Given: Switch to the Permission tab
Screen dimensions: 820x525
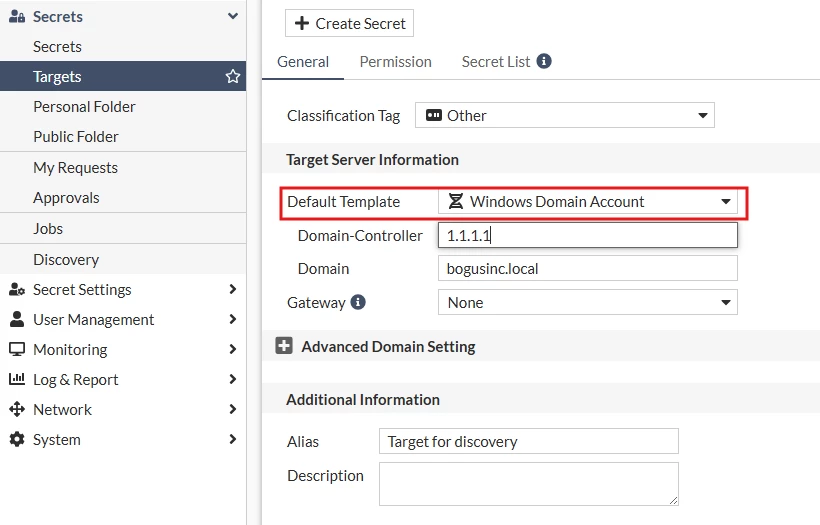Looking at the screenshot, I should (x=395, y=62).
